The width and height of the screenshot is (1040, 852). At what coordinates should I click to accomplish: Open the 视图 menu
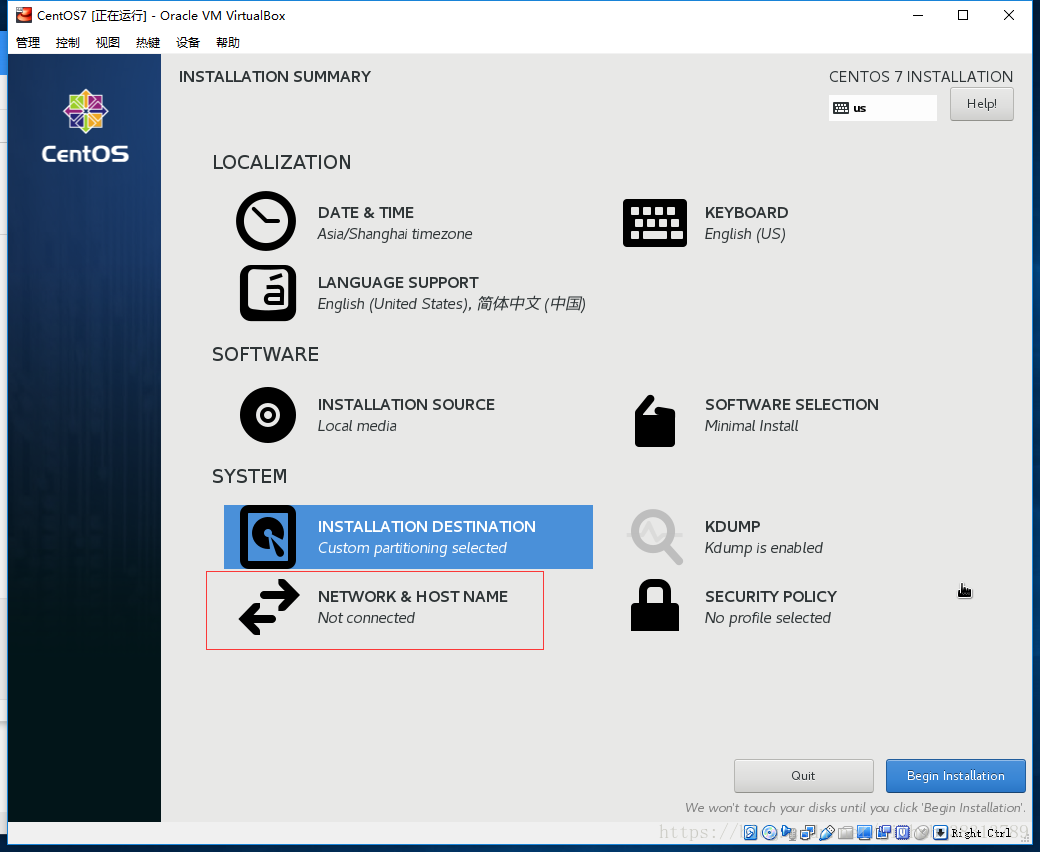coord(107,42)
